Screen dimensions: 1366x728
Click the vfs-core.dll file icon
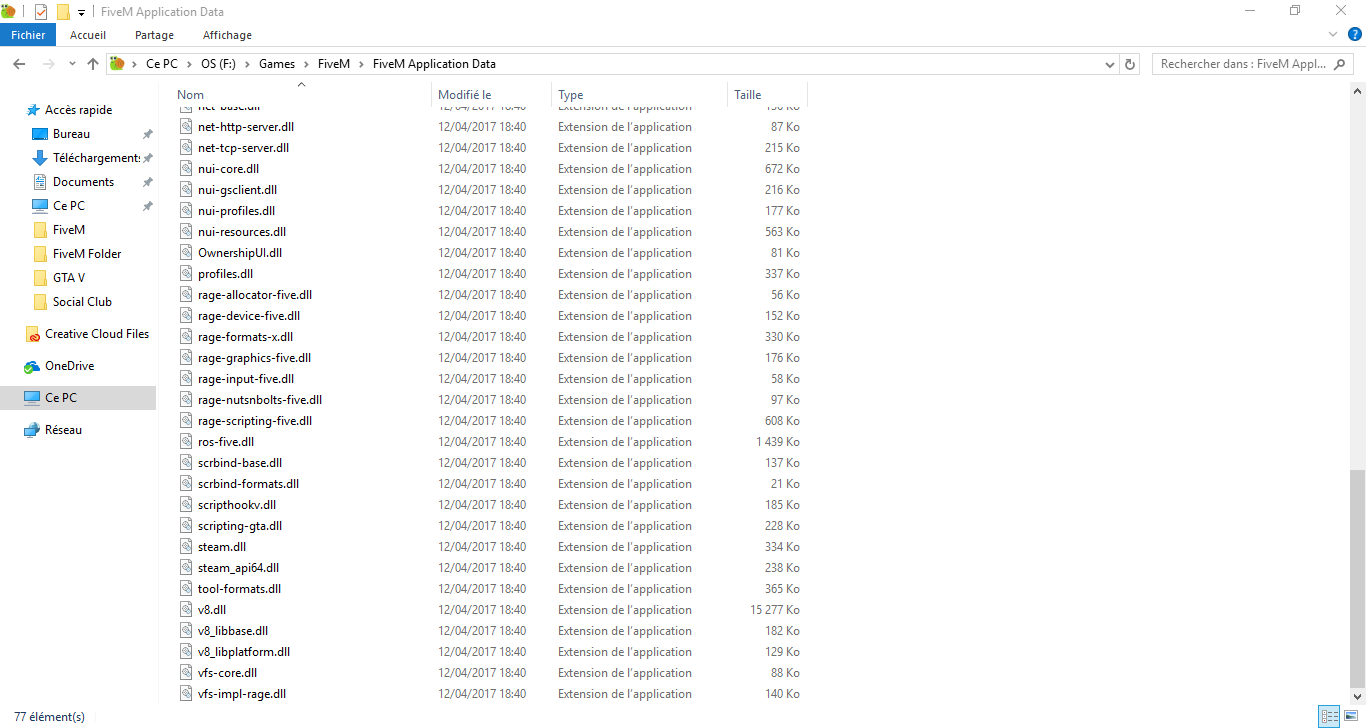pyautogui.click(x=185, y=673)
